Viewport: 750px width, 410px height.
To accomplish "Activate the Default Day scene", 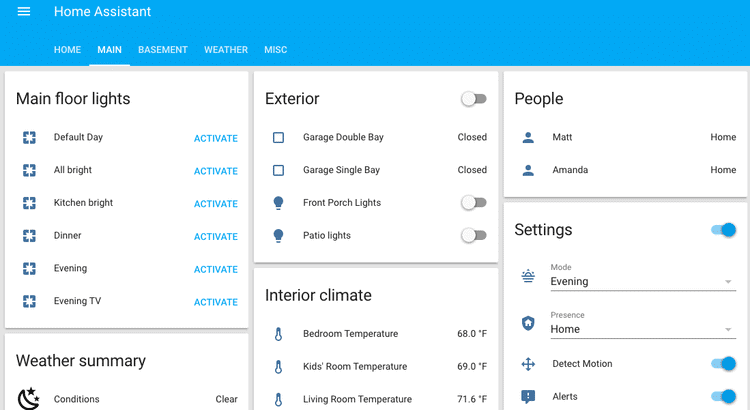I will (216, 138).
